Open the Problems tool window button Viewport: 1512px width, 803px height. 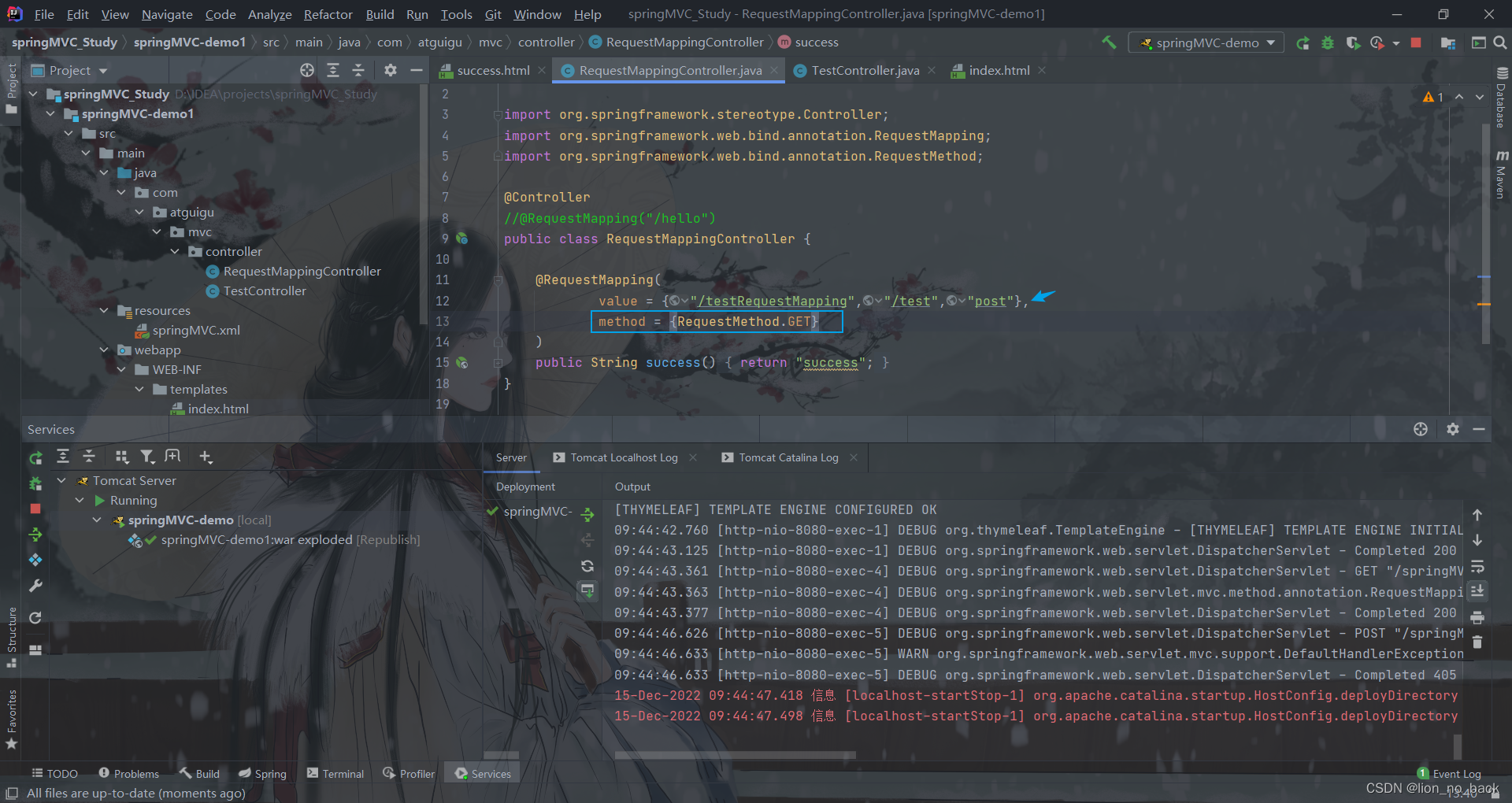click(x=128, y=774)
